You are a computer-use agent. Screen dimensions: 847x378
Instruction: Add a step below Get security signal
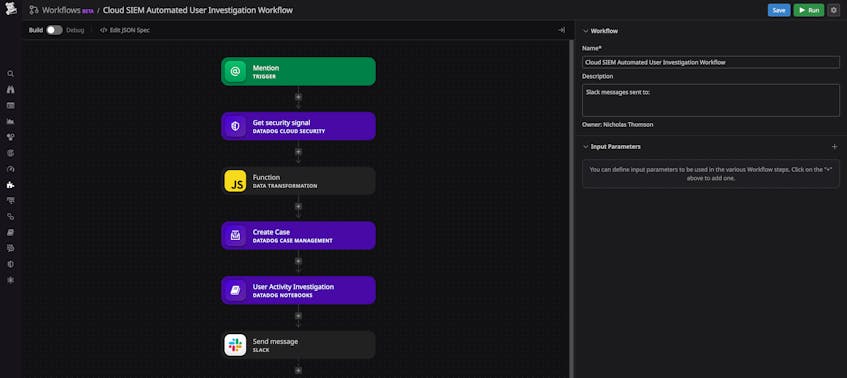pos(298,152)
